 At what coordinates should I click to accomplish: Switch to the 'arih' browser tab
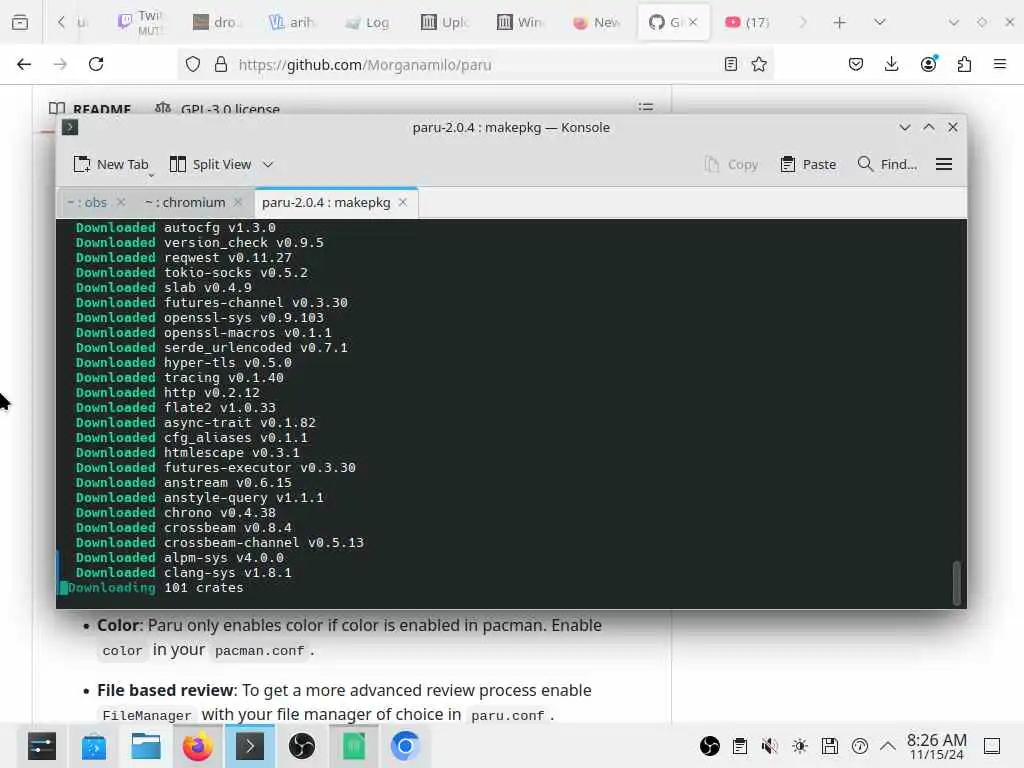pyautogui.click(x=291, y=22)
